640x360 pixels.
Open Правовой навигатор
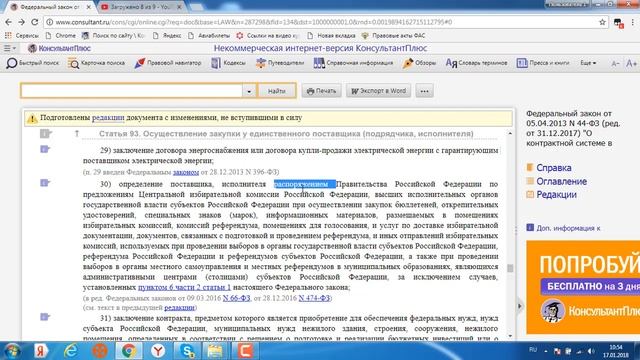pos(168,63)
